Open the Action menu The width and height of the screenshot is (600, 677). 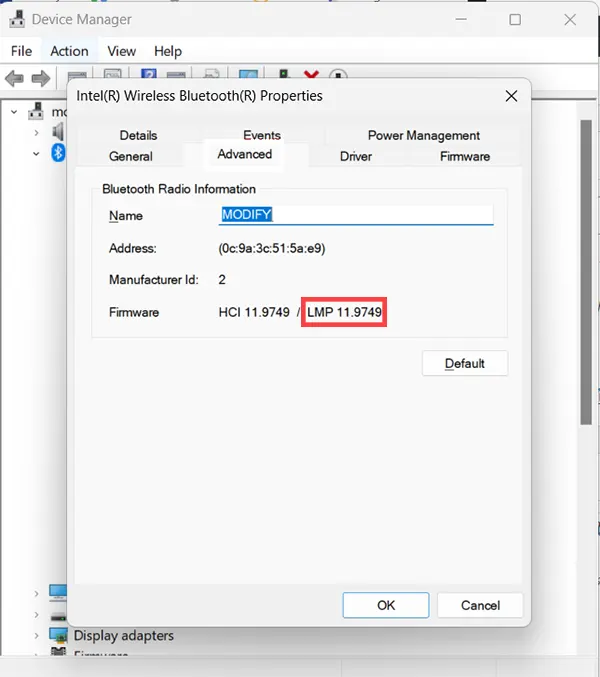pos(69,51)
